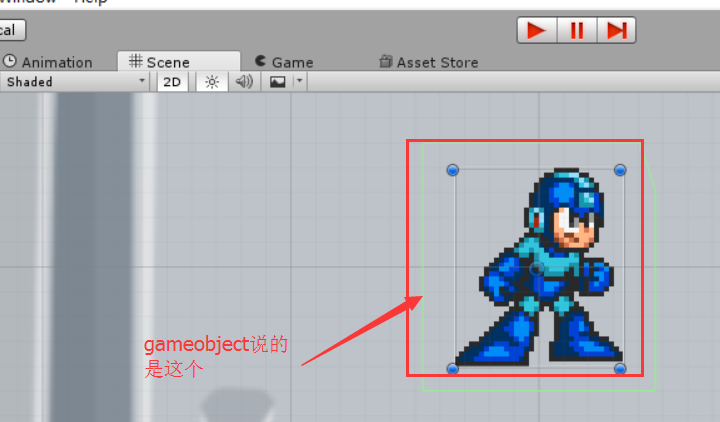Pause the game with the pause button
The height and width of the screenshot is (422, 720).
[577, 31]
